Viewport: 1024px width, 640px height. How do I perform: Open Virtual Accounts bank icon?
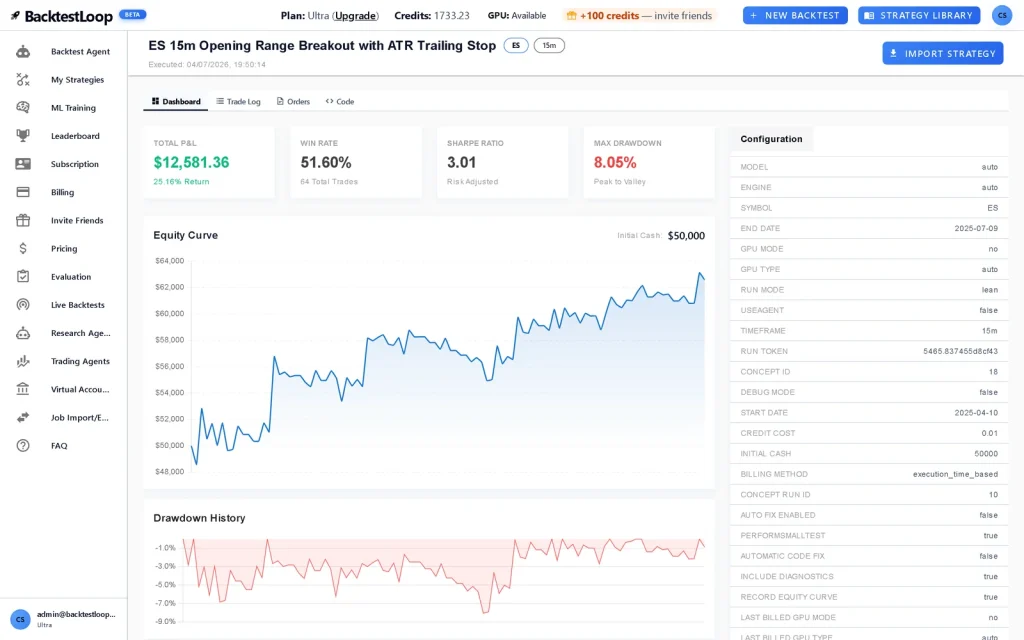point(23,389)
